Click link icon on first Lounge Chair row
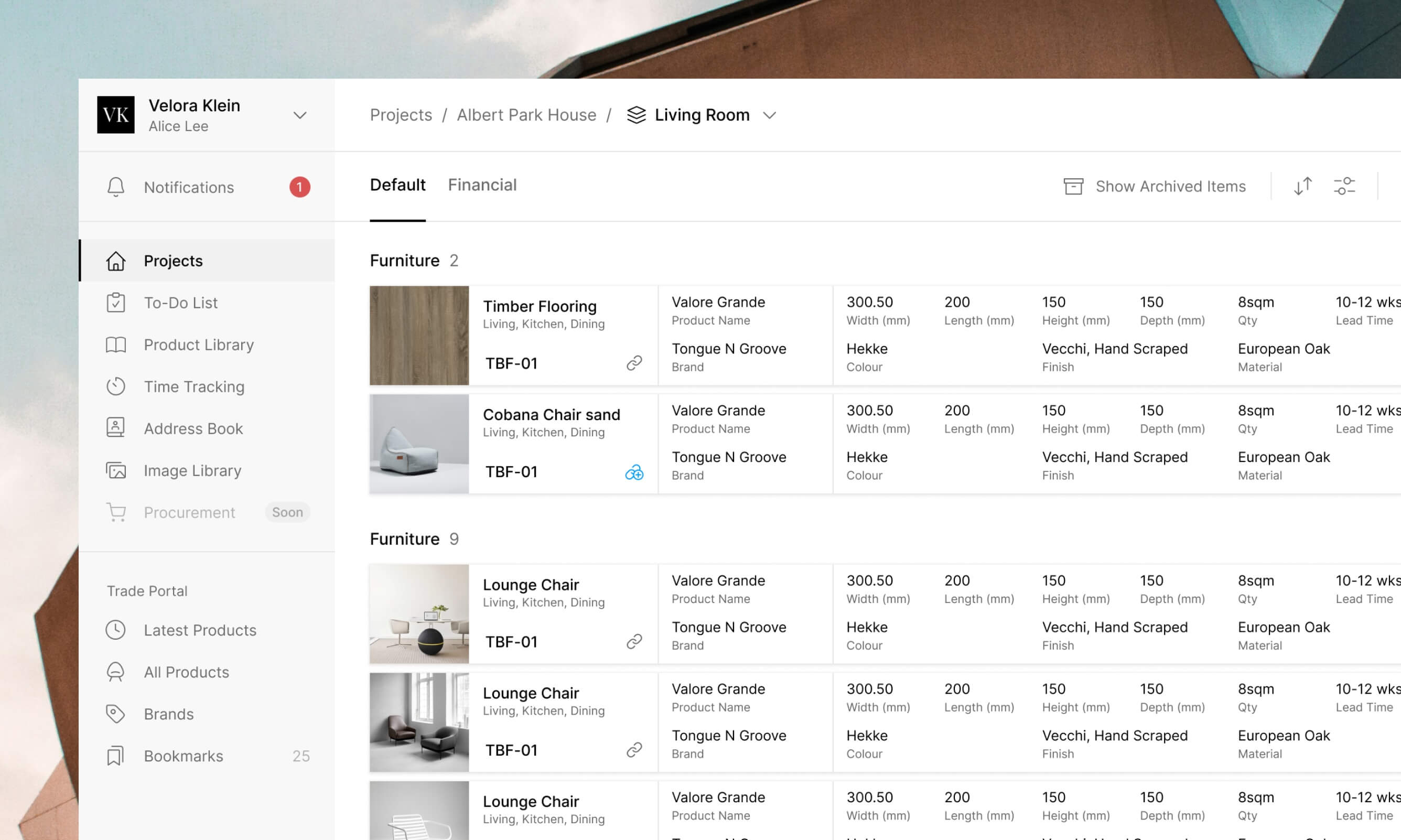 [x=634, y=641]
